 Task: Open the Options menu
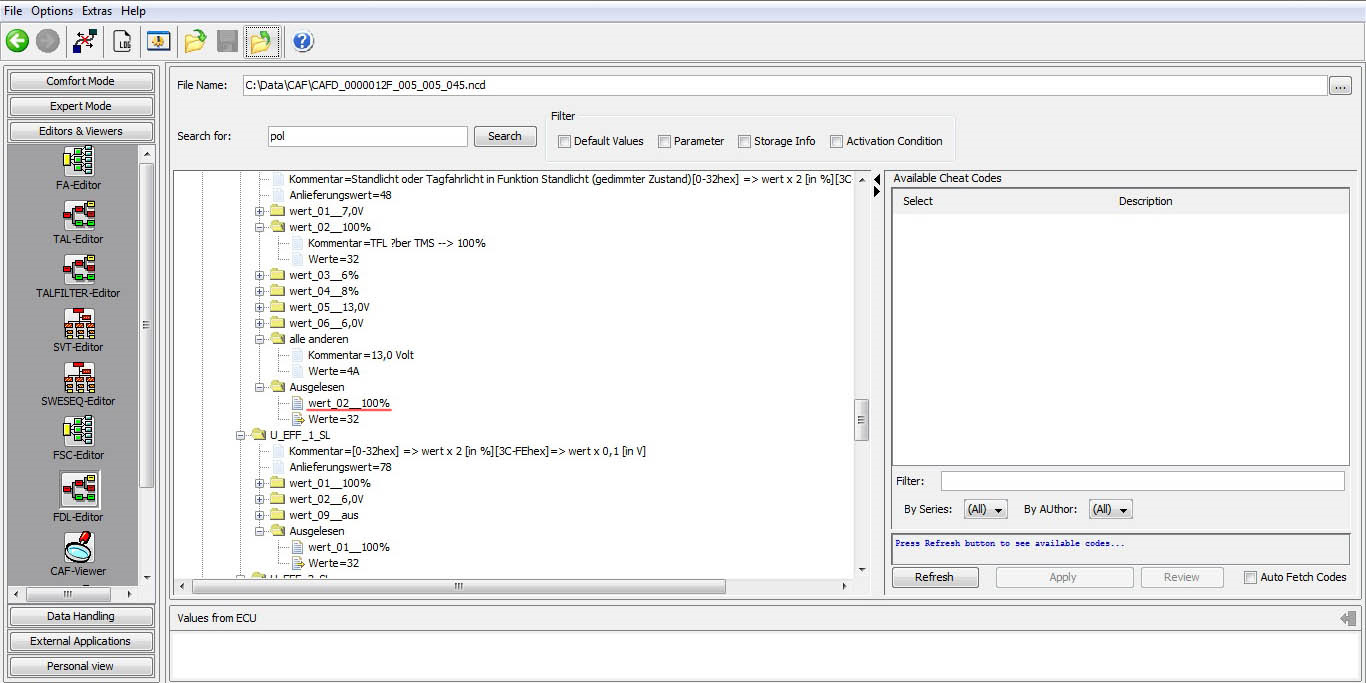tap(52, 11)
